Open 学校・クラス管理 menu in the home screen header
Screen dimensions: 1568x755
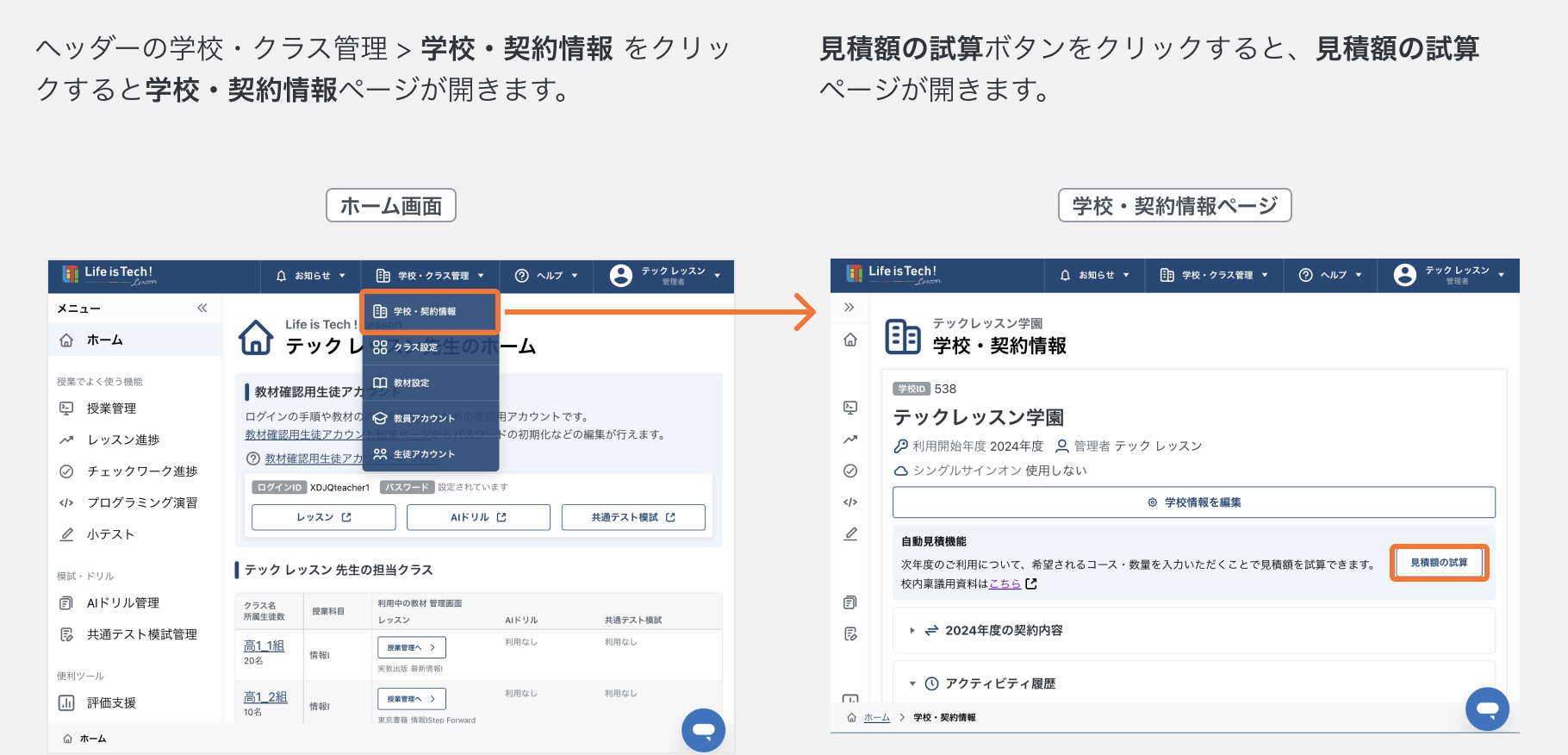pyautogui.click(x=430, y=276)
